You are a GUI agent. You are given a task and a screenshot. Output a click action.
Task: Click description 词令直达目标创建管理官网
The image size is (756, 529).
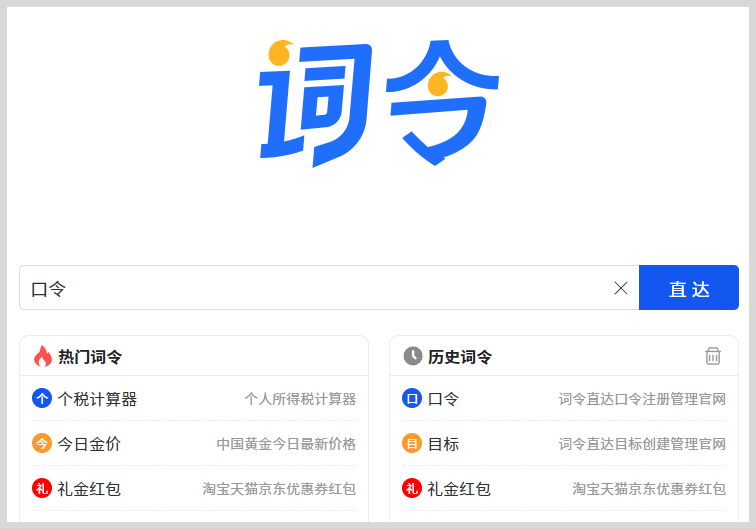pyautogui.click(x=642, y=444)
